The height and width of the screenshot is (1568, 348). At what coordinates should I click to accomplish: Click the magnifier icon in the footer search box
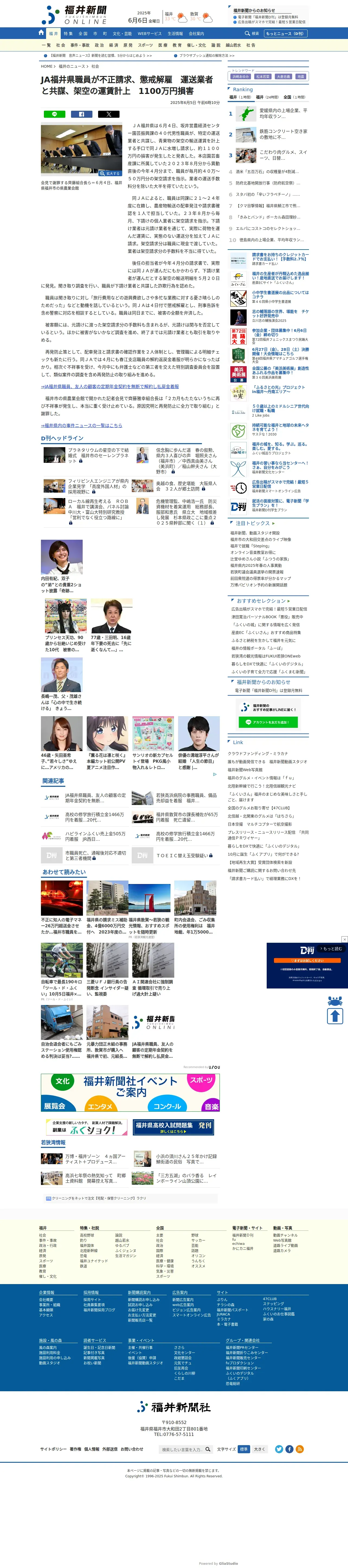[x=207, y=1449]
